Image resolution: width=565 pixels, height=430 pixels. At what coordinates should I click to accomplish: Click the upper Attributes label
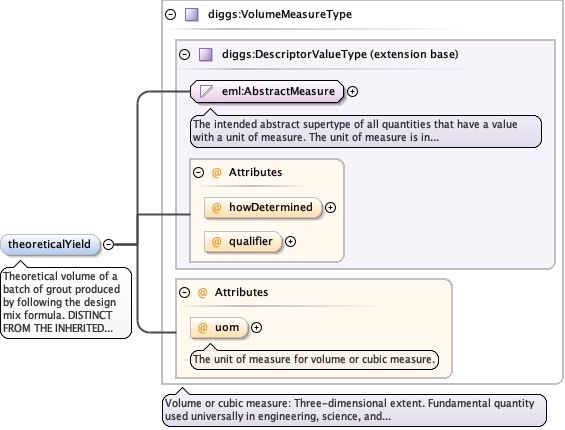[255, 172]
